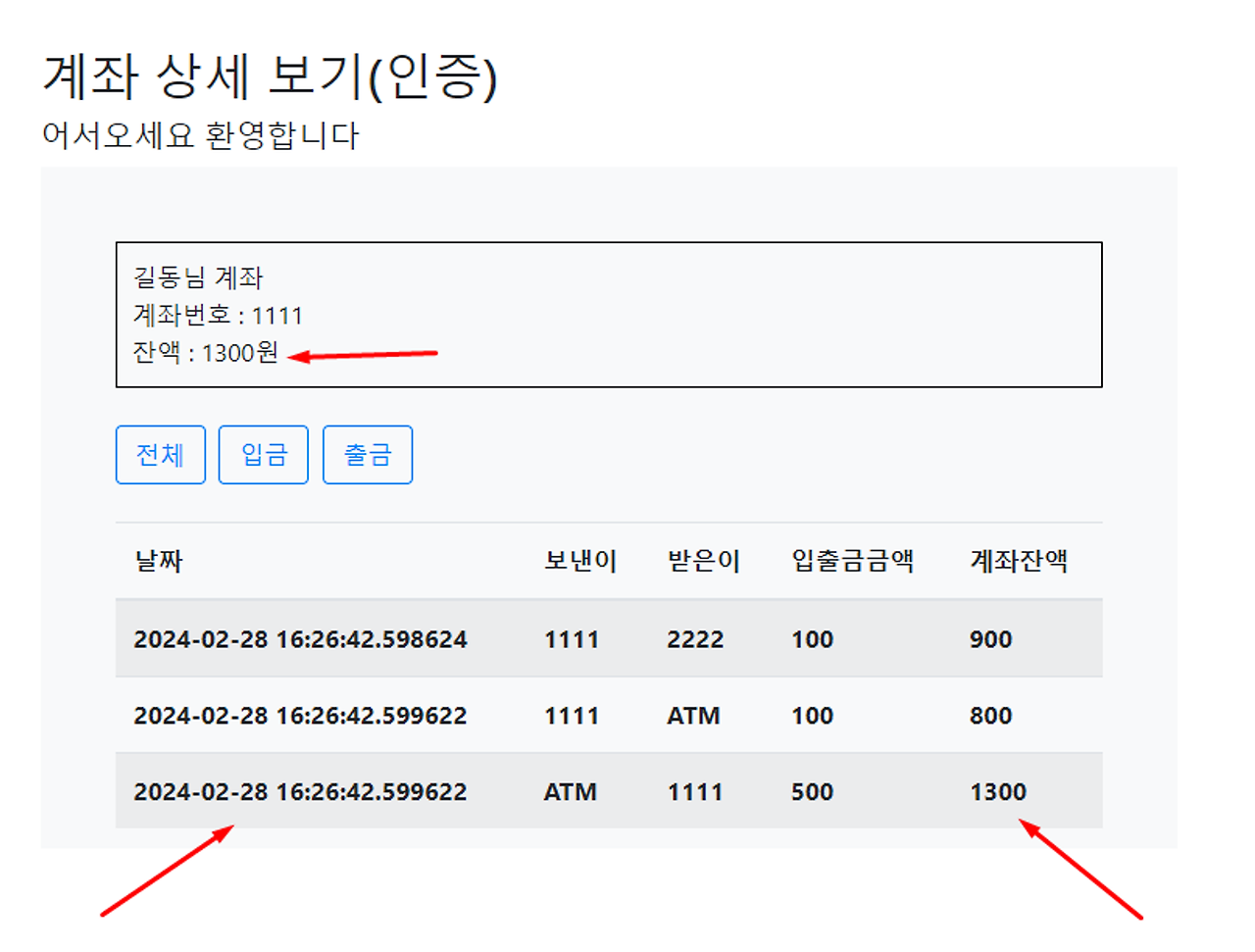Click the 계좌잔액 column header
This screenshot has width=1255, height=952.
1019,561
